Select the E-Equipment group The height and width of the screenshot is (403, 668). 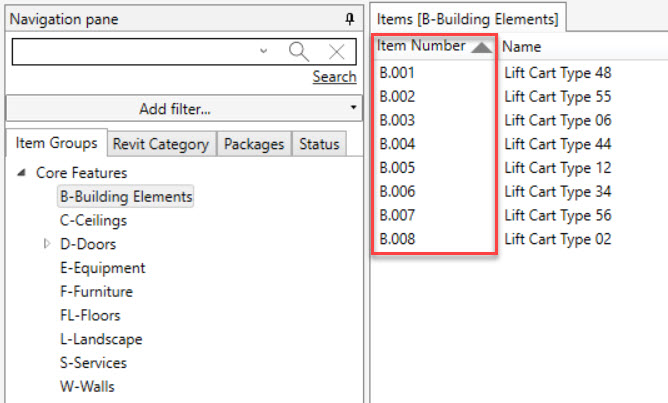[102, 268]
